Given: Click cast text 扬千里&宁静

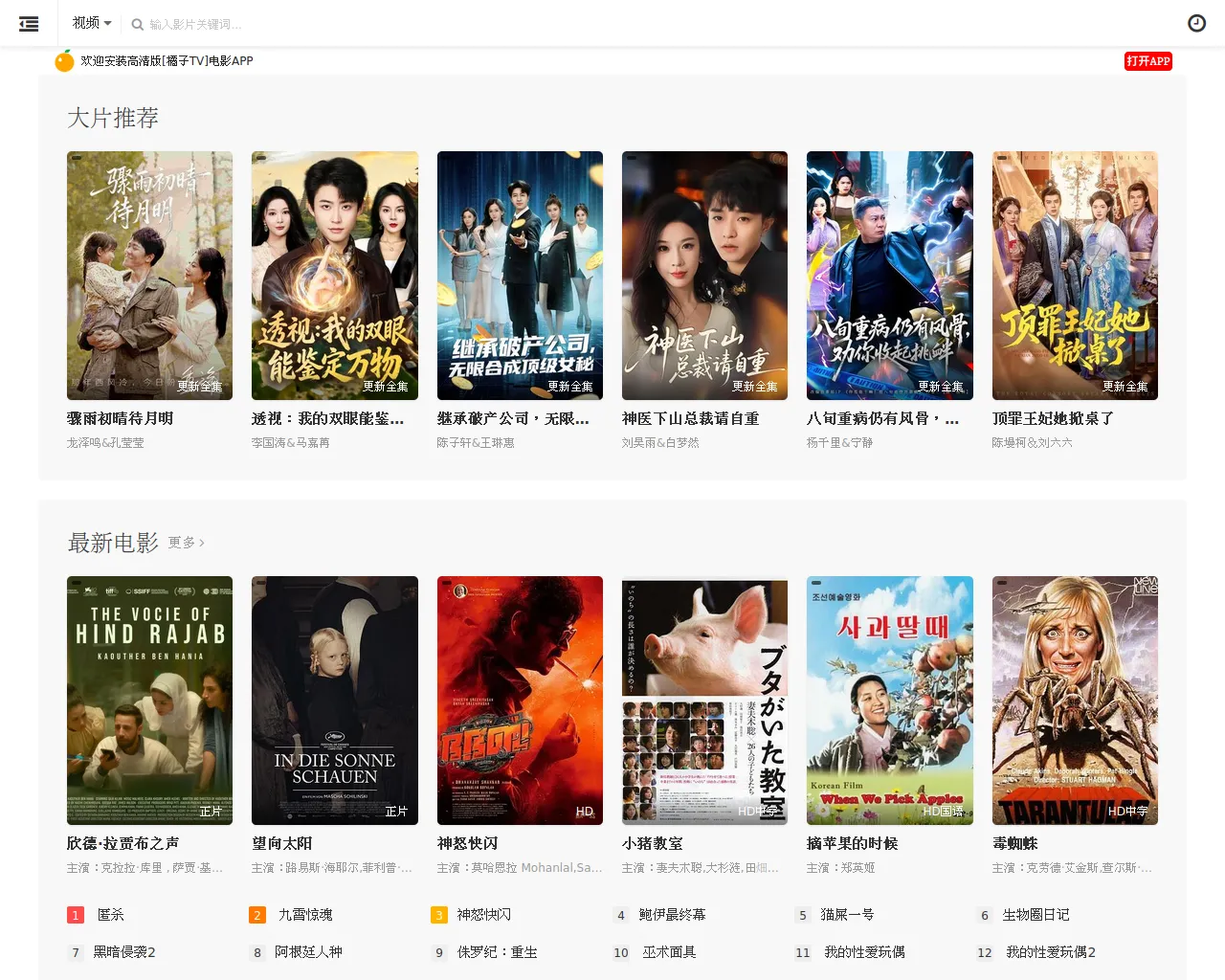Looking at the screenshot, I should click(x=840, y=443).
